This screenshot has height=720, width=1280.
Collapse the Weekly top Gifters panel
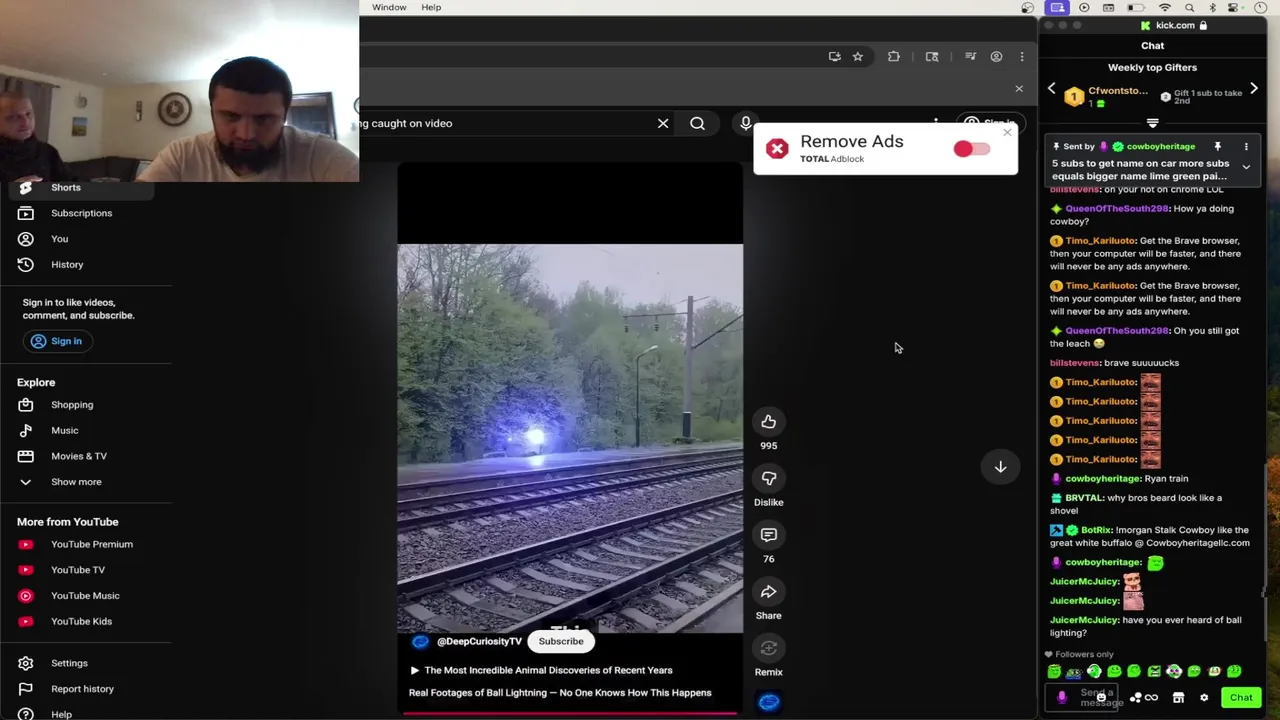pyautogui.click(x=1152, y=123)
